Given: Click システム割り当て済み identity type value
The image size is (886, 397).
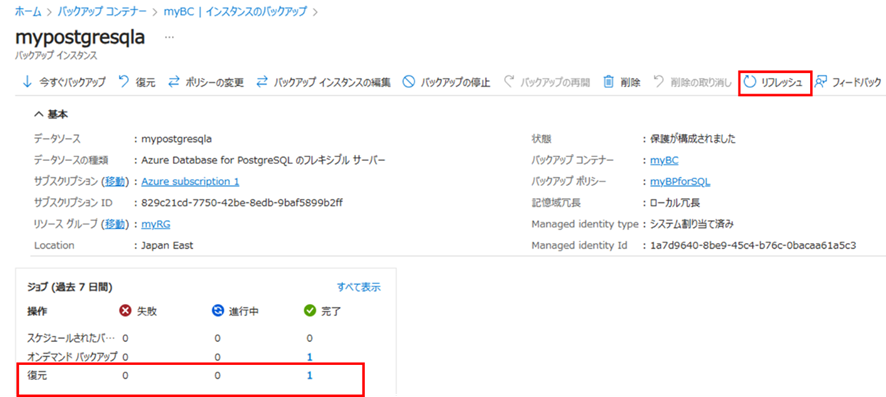Looking at the screenshot, I should point(692,224).
